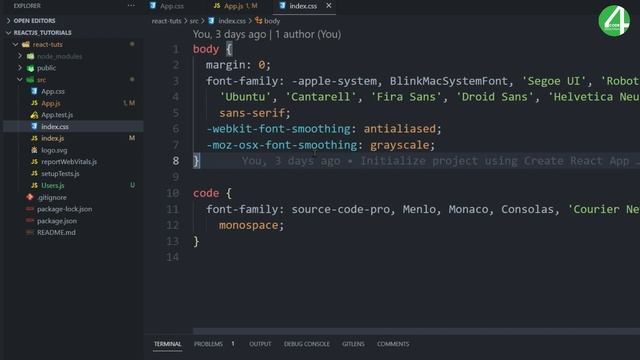Click line number 10 in the gutter
This screenshot has width=640, height=360.
[x=173, y=193]
